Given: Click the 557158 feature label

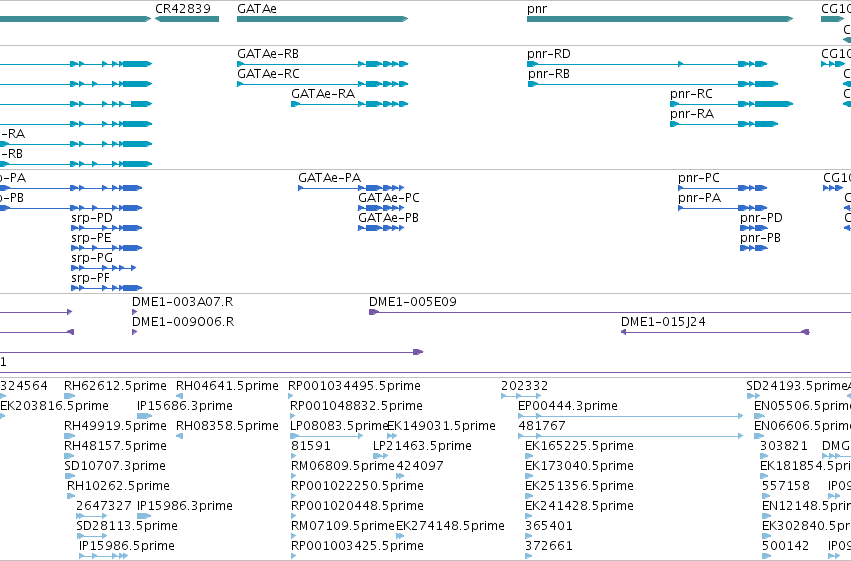Looking at the screenshot, I should click(786, 487).
